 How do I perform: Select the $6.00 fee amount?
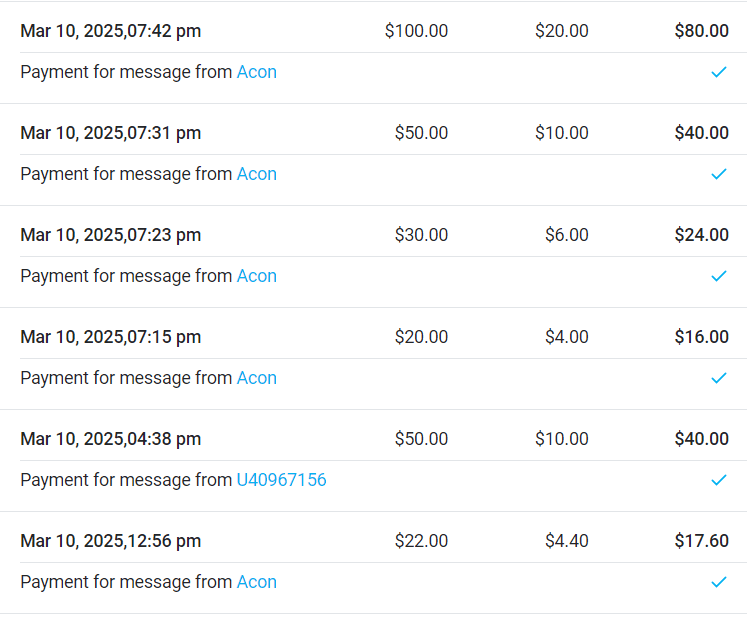coord(566,235)
